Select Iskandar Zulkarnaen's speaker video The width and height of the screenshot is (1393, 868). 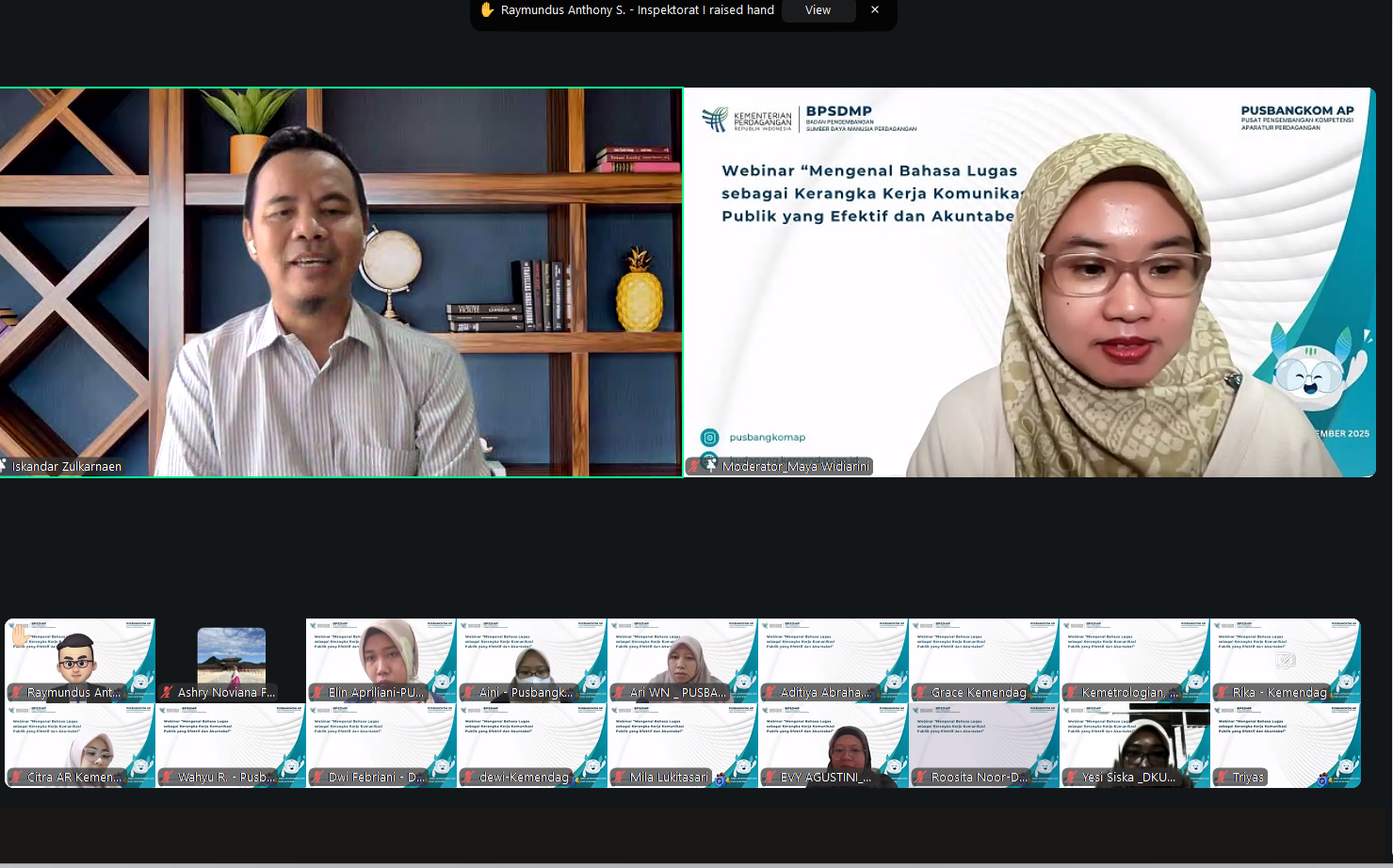341,282
